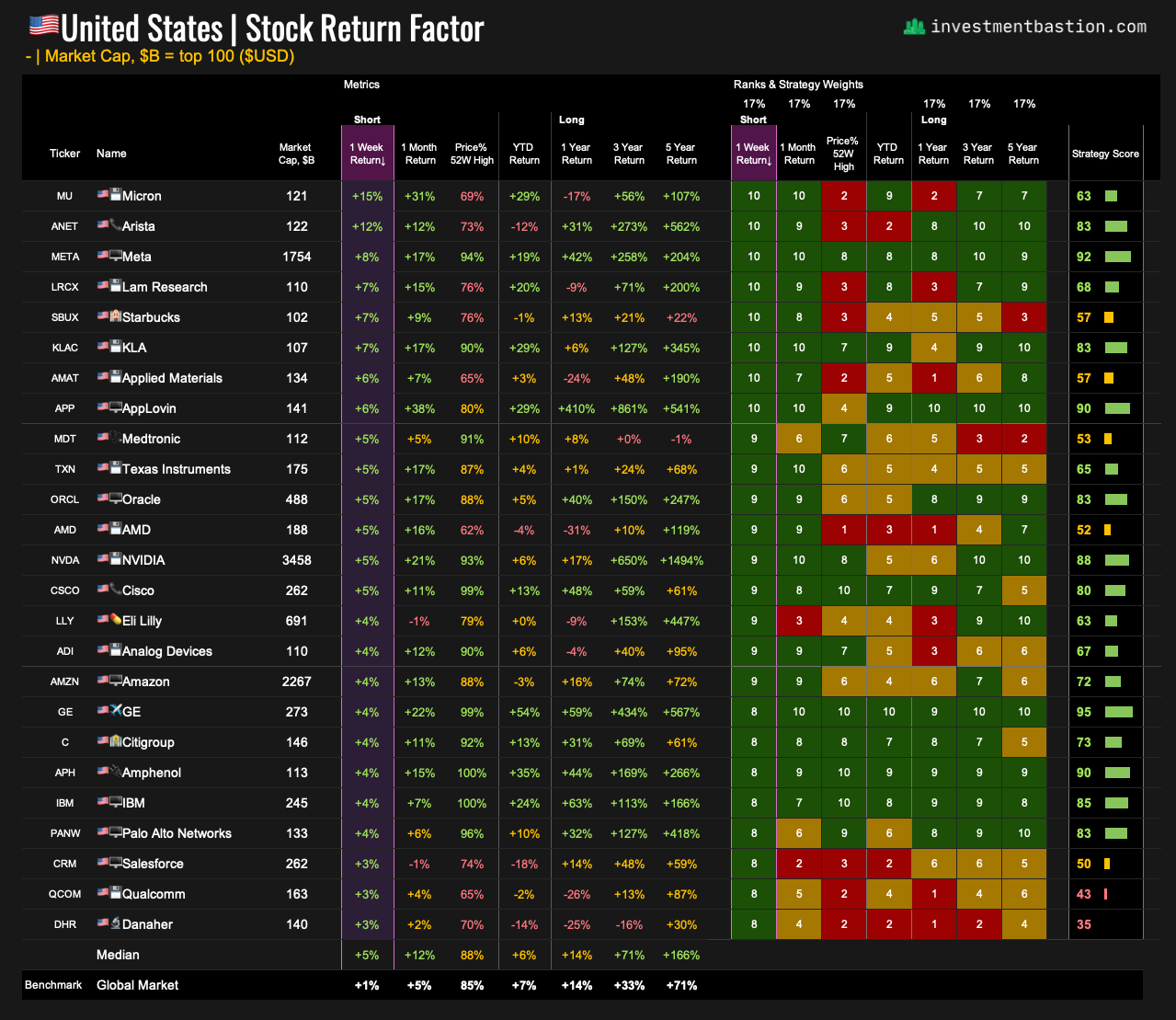Click the floppy disk icon beside Lam Research
Image resolution: width=1176 pixels, height=1020 pixels.
(116, 286)
